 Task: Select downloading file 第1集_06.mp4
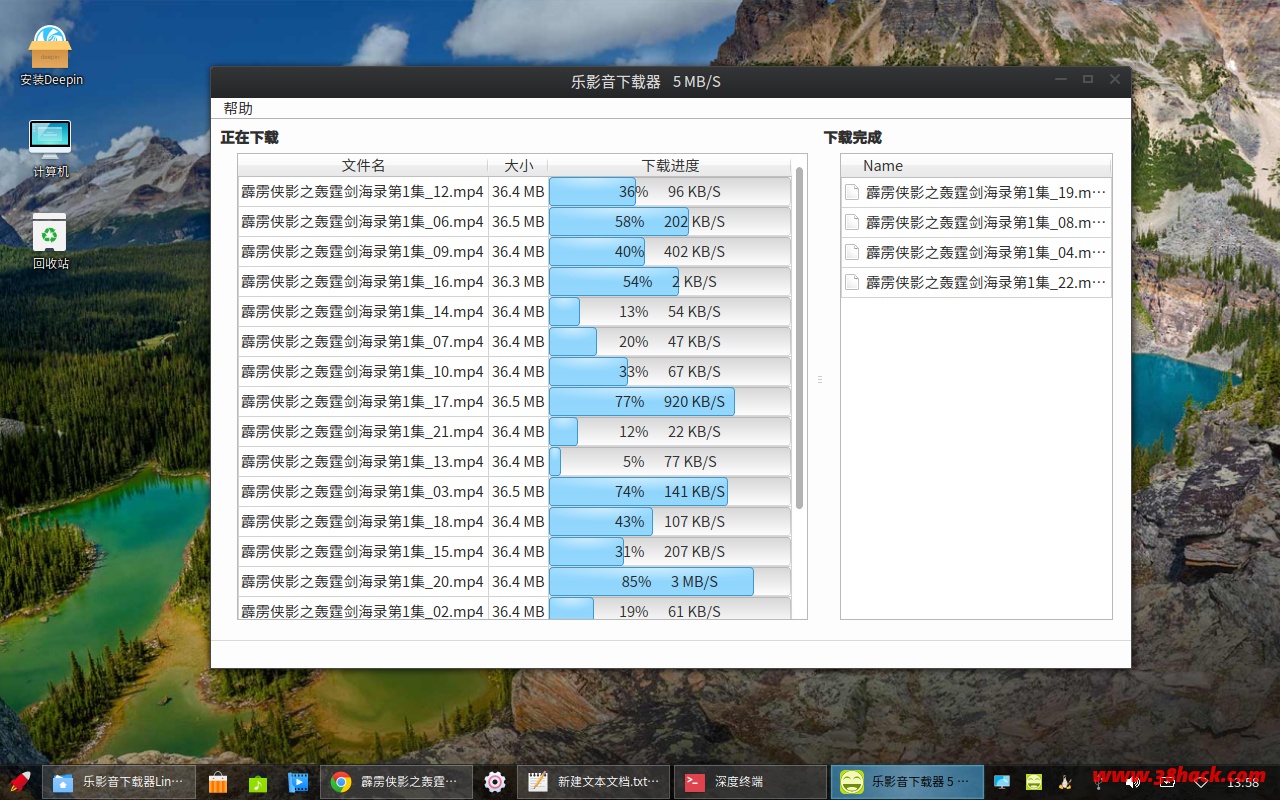point(362,221)
